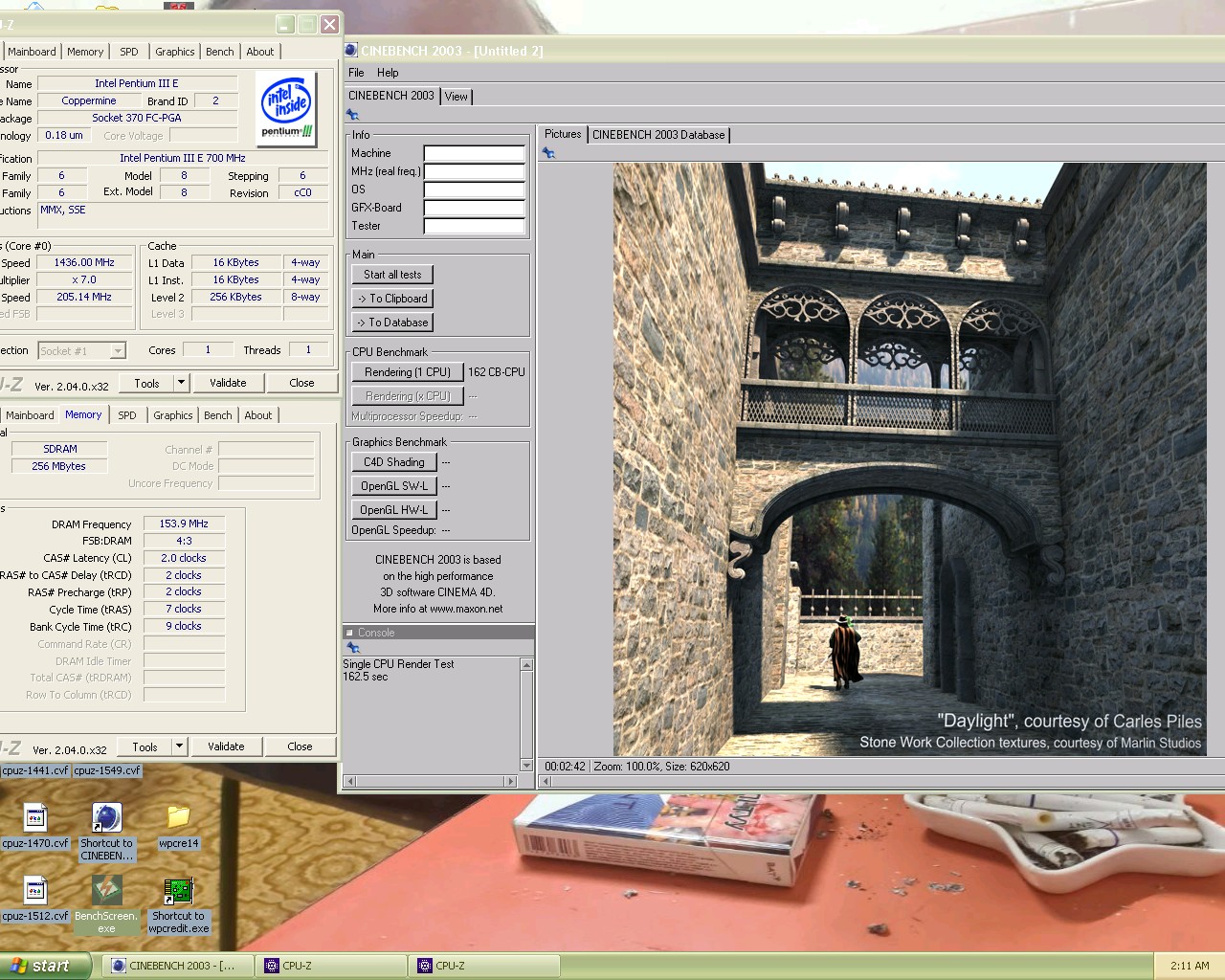The width and height of the screenshot is (1225, 980).
Task: Select the CINEBENCH 2003 Database tab
Action: [658, 135]
